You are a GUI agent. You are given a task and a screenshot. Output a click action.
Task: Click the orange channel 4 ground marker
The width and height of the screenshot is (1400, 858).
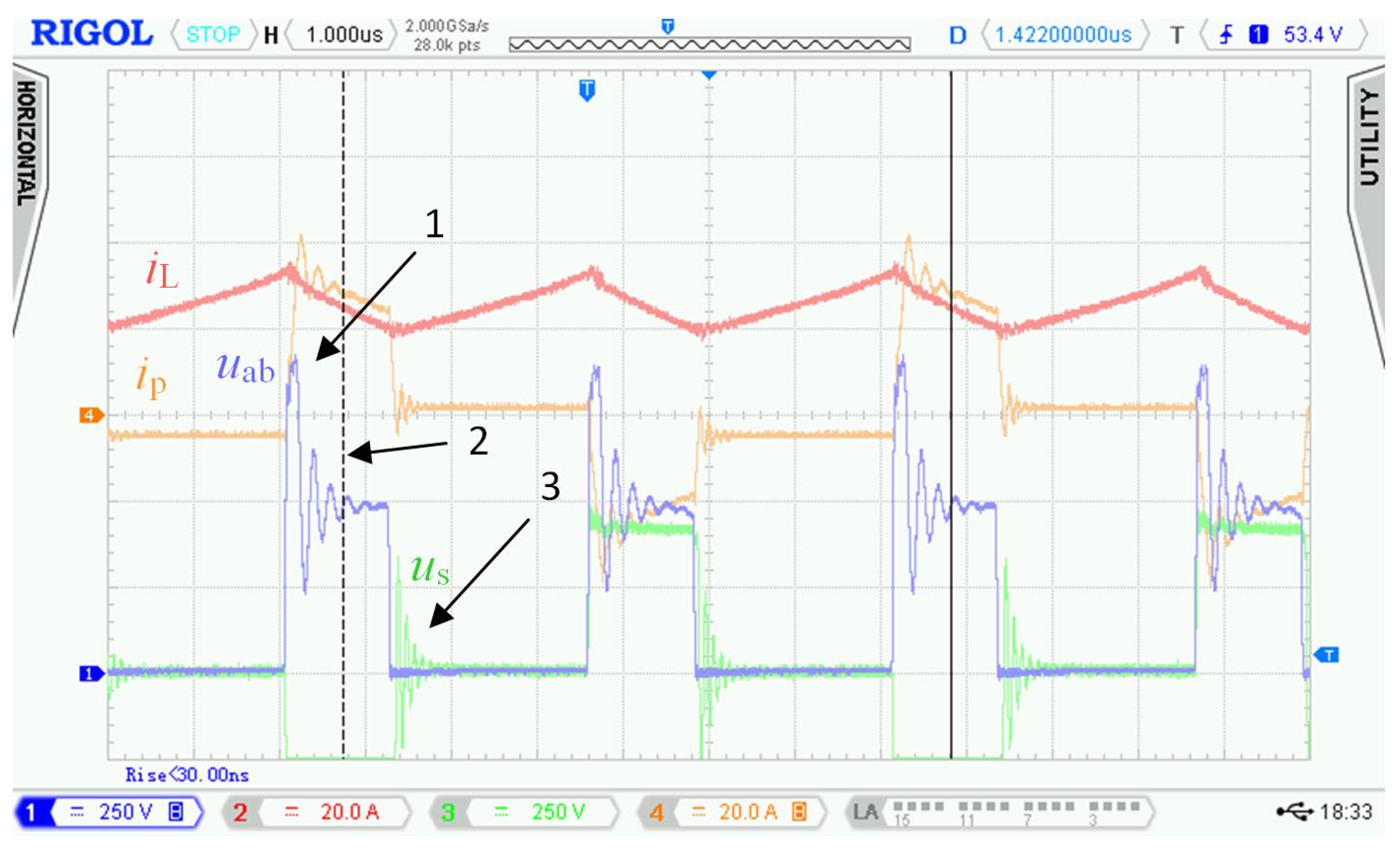[90, 416]
